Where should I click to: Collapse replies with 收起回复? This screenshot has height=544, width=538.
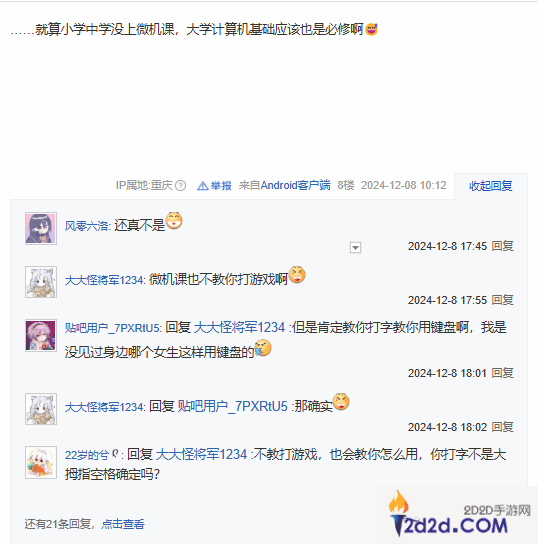coord(490,186)
